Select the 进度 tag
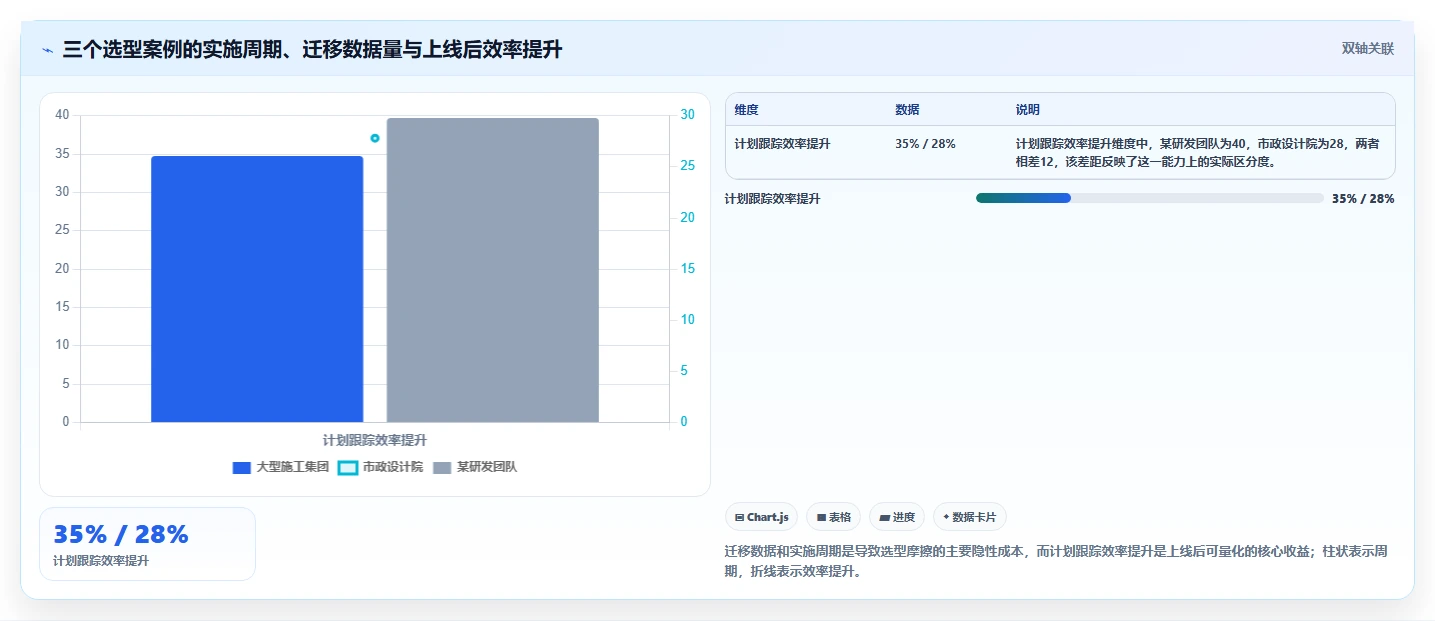Image resolution: width=1435 pixels, height=621 pixels. [897, 517]
